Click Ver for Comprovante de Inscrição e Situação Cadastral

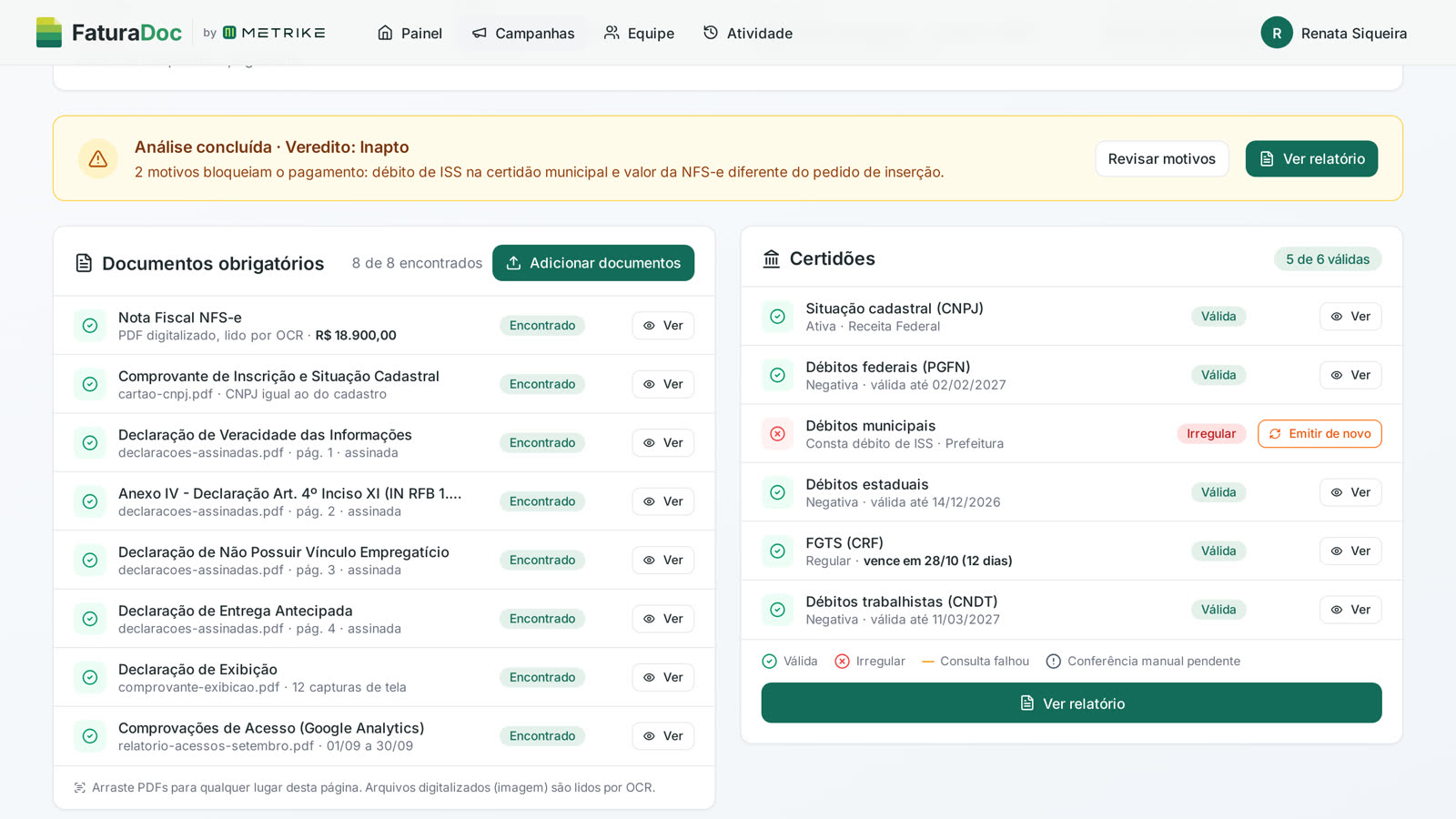663,384
